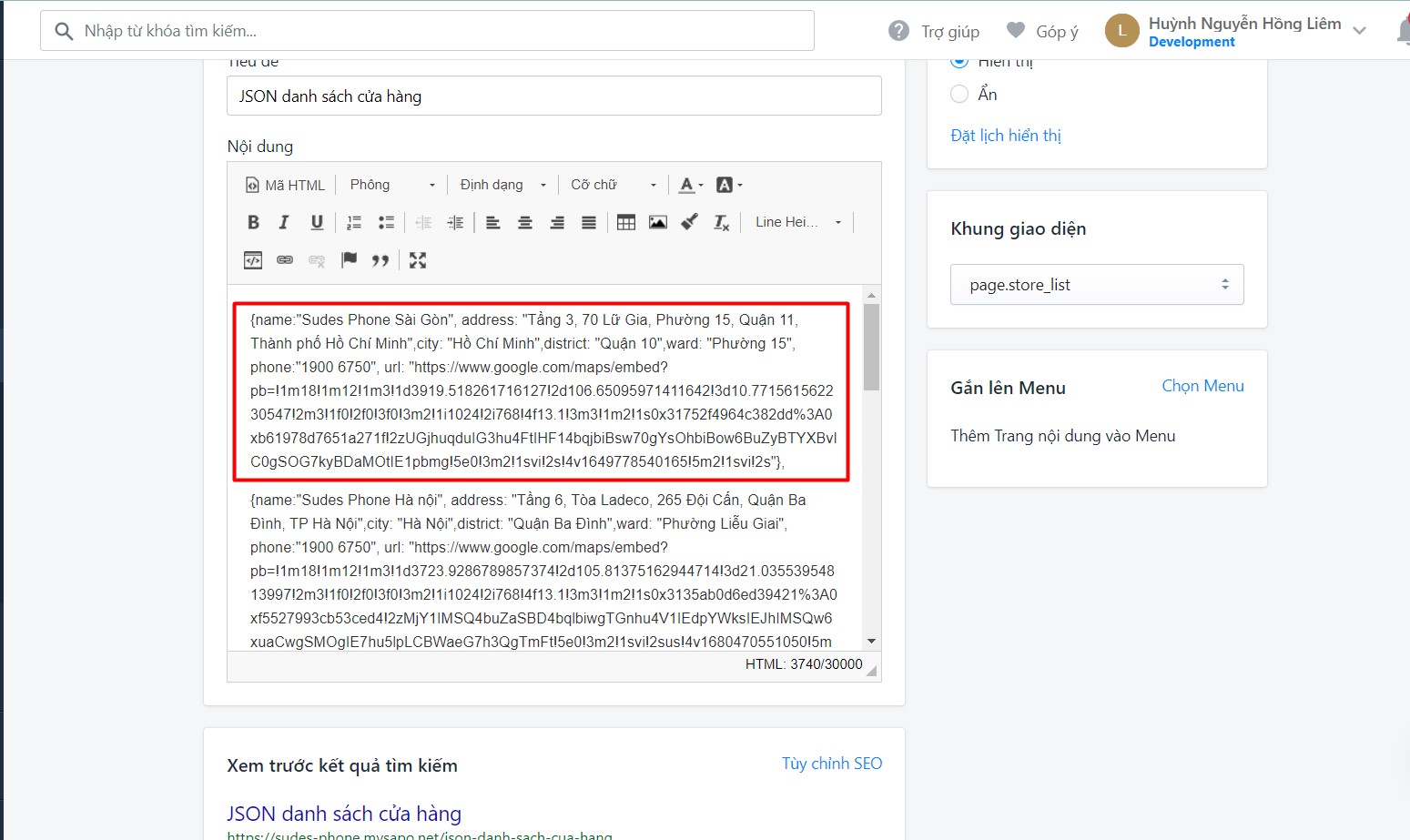The image size is (1410, 840).
Task: Click the Gắn lên Menu heading
Action: pos(1008,388)
